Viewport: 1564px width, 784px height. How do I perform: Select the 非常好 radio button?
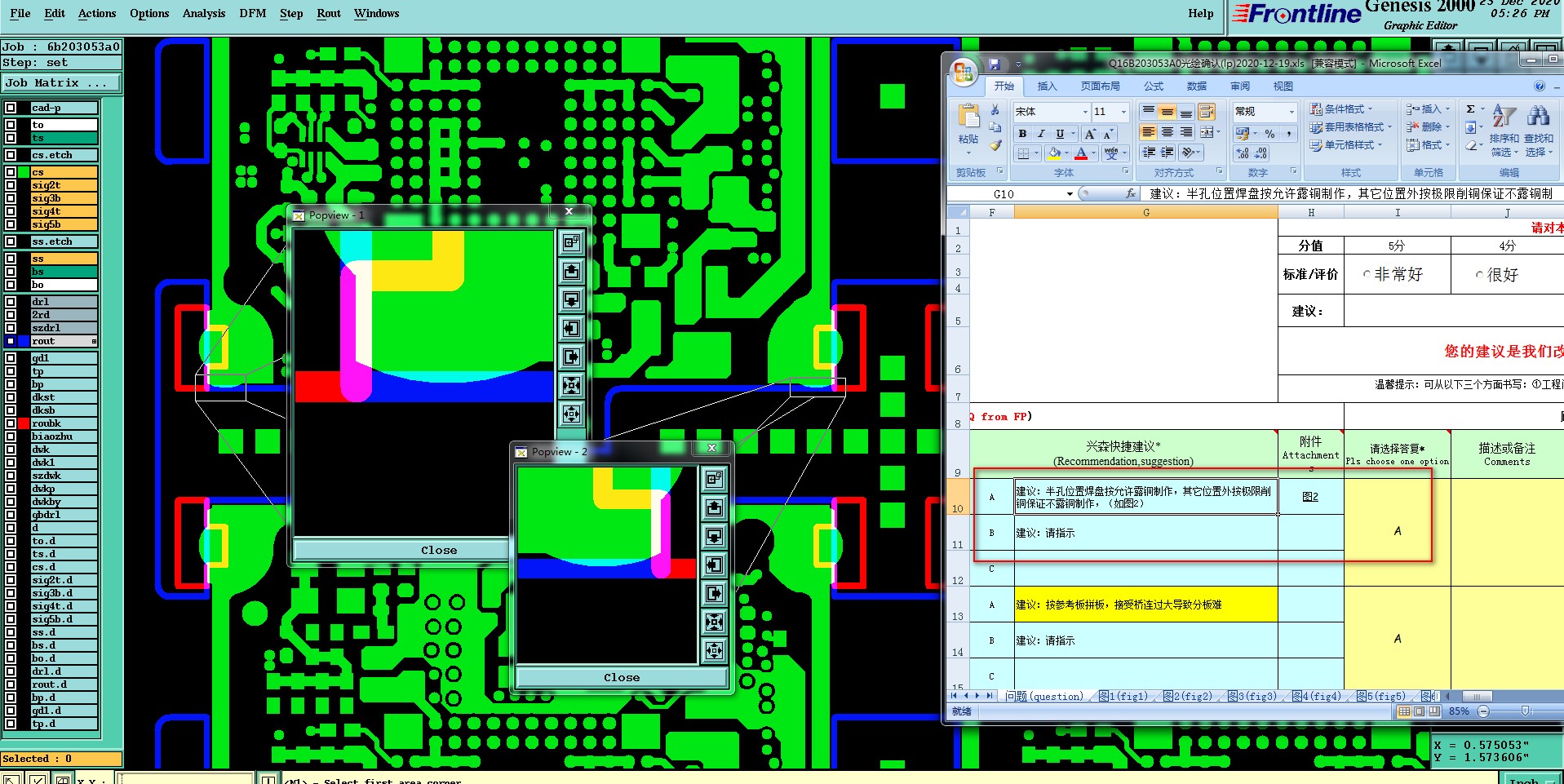1367,275
